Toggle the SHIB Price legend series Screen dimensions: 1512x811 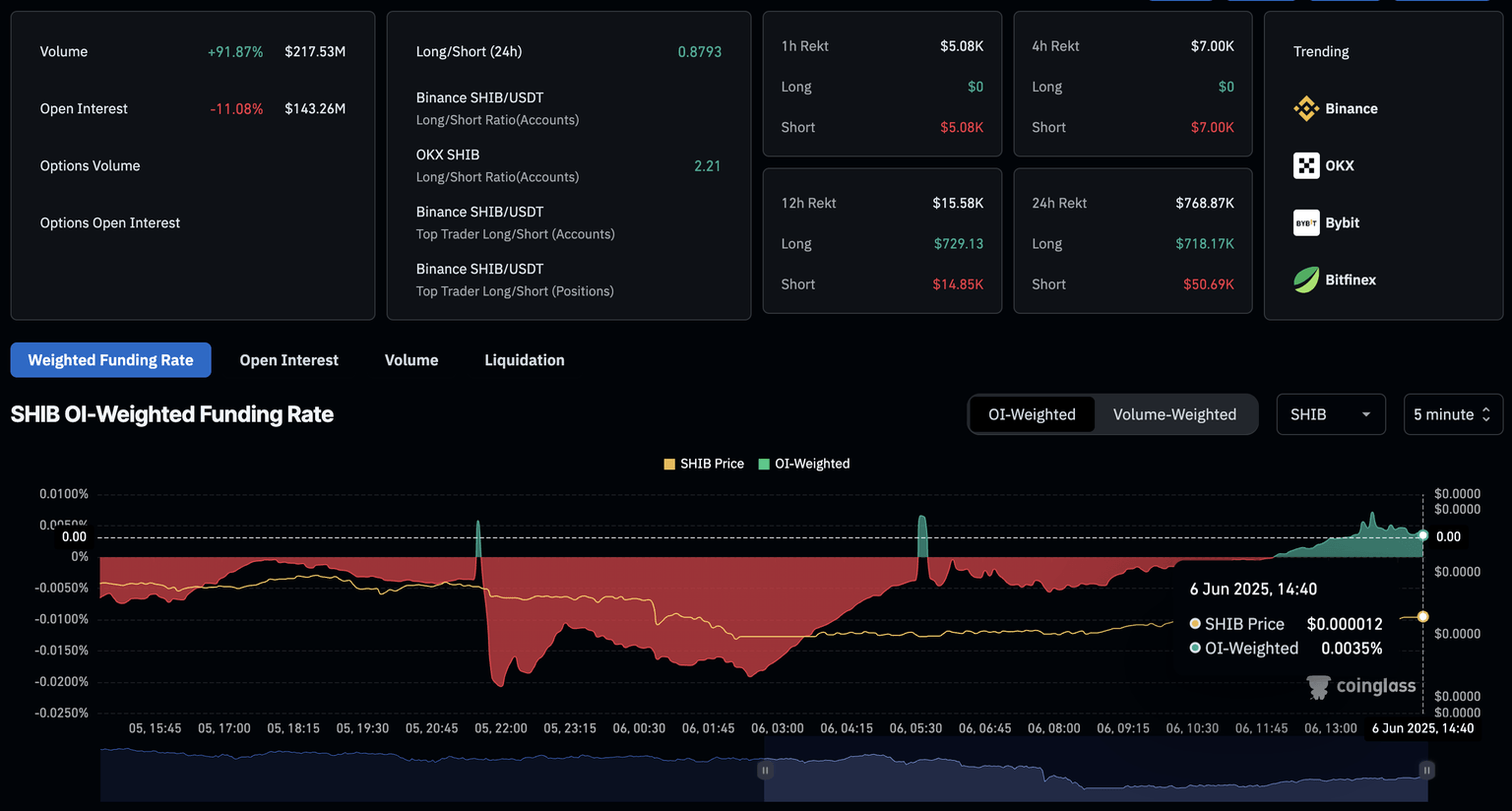point(704,464)
